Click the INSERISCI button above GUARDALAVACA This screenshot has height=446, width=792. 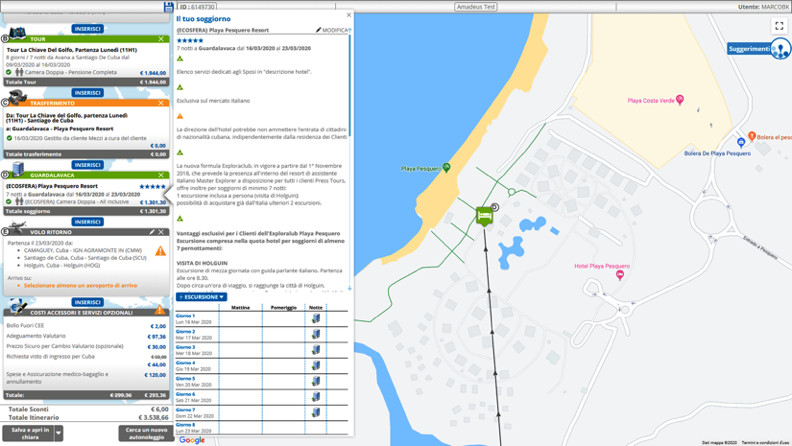(x=87, y=165)
